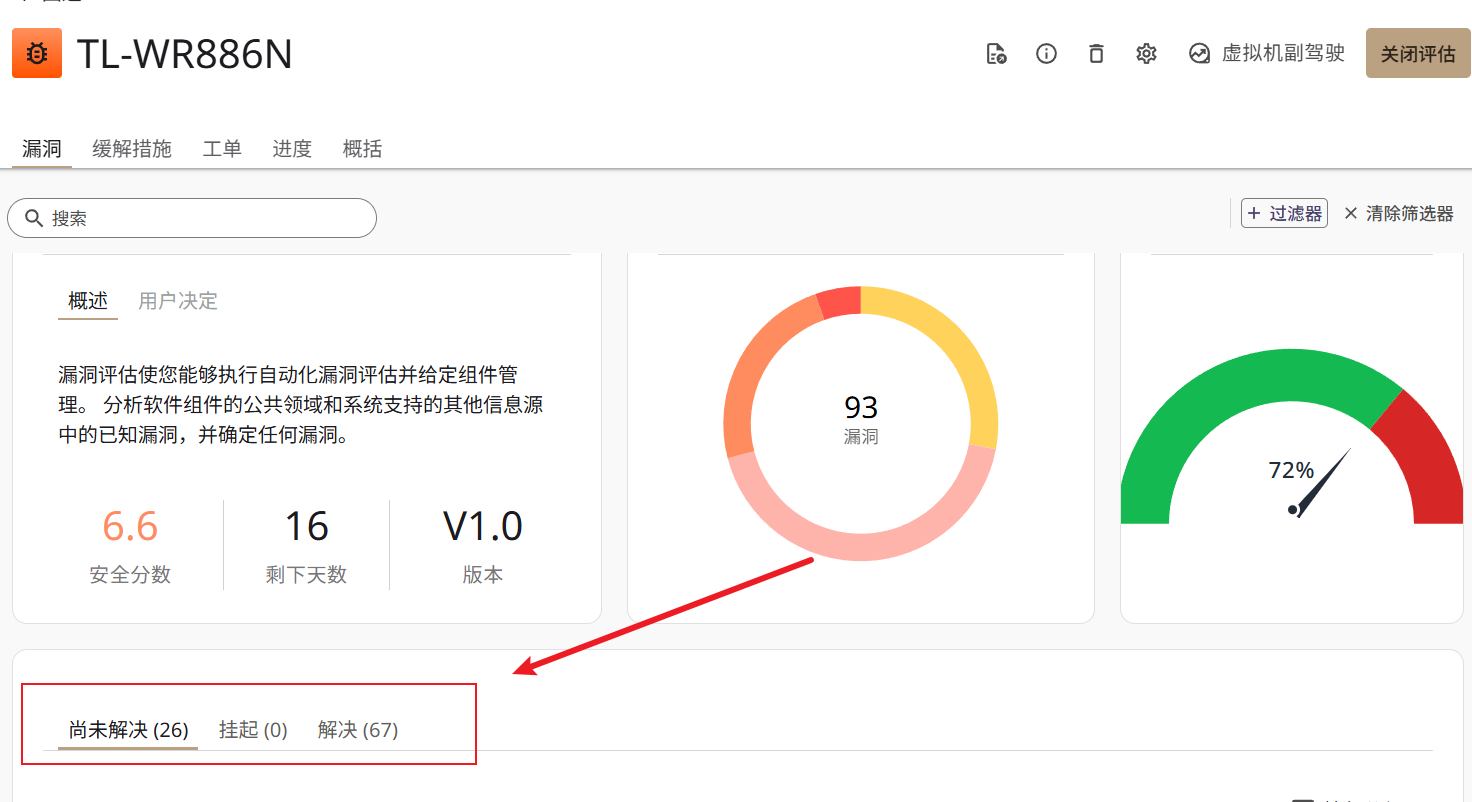
Task: Click 清除筛选器 to clear filters
Action: (1398, 214)
